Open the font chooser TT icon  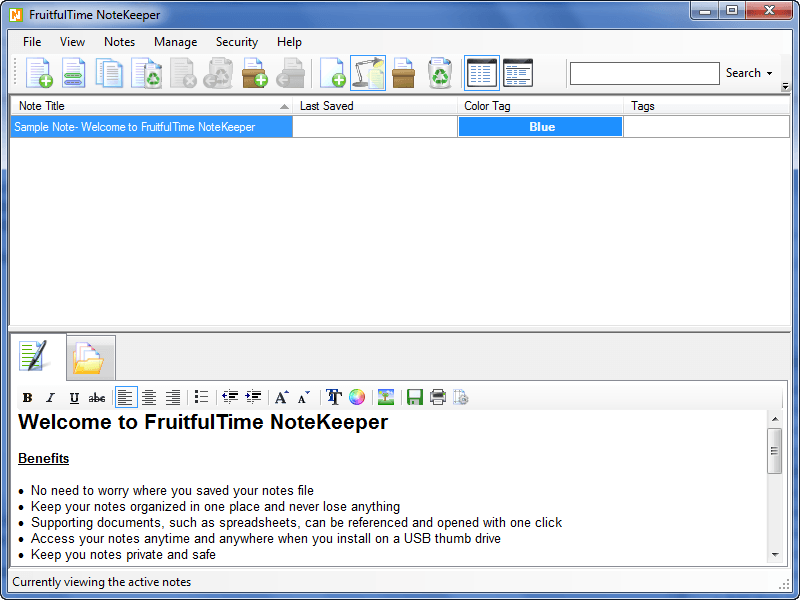coord(334,397)
